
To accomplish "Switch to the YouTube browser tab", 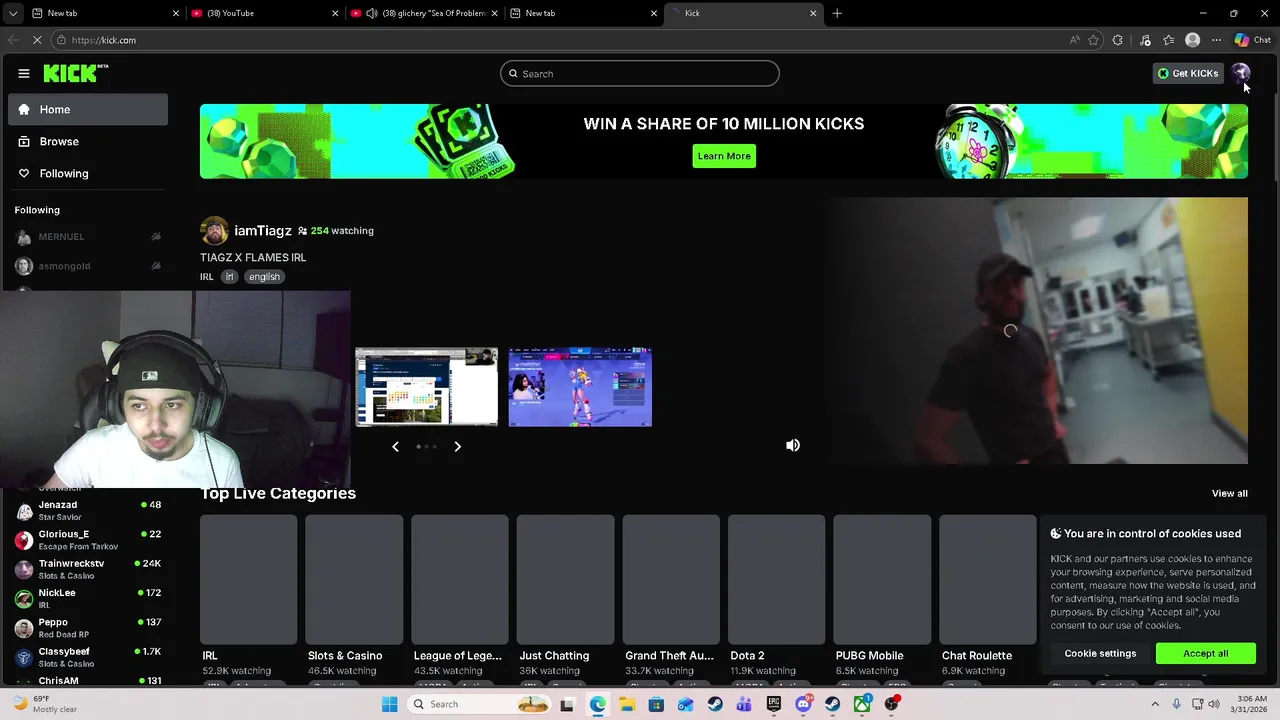I will [264, 13].
